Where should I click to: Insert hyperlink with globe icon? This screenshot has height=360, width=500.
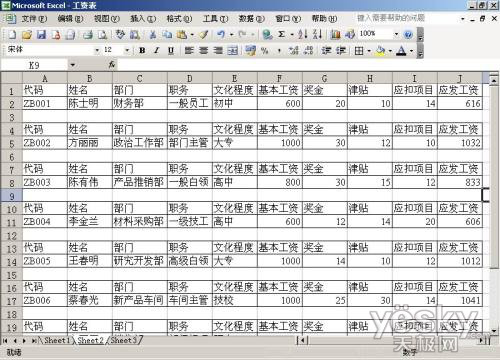click(x=267, y=35)
